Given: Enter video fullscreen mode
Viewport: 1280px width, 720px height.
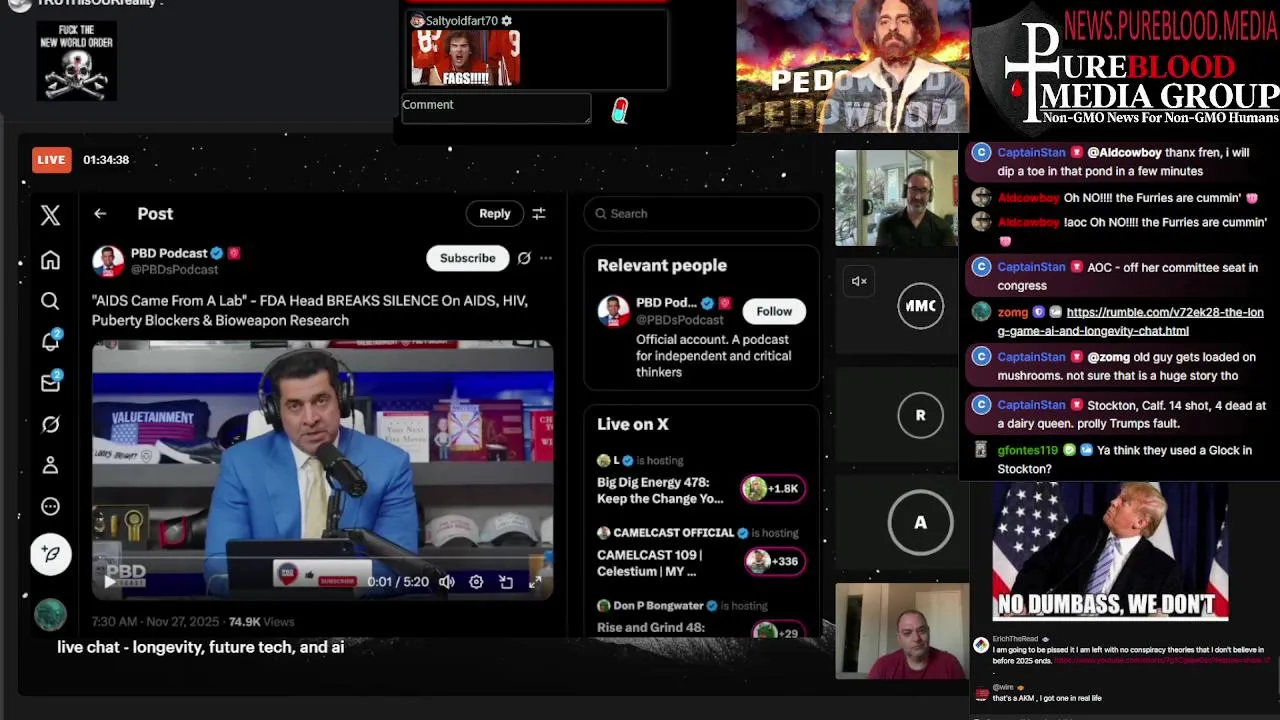Looking at the screenshot, I should tap(535, 581).
